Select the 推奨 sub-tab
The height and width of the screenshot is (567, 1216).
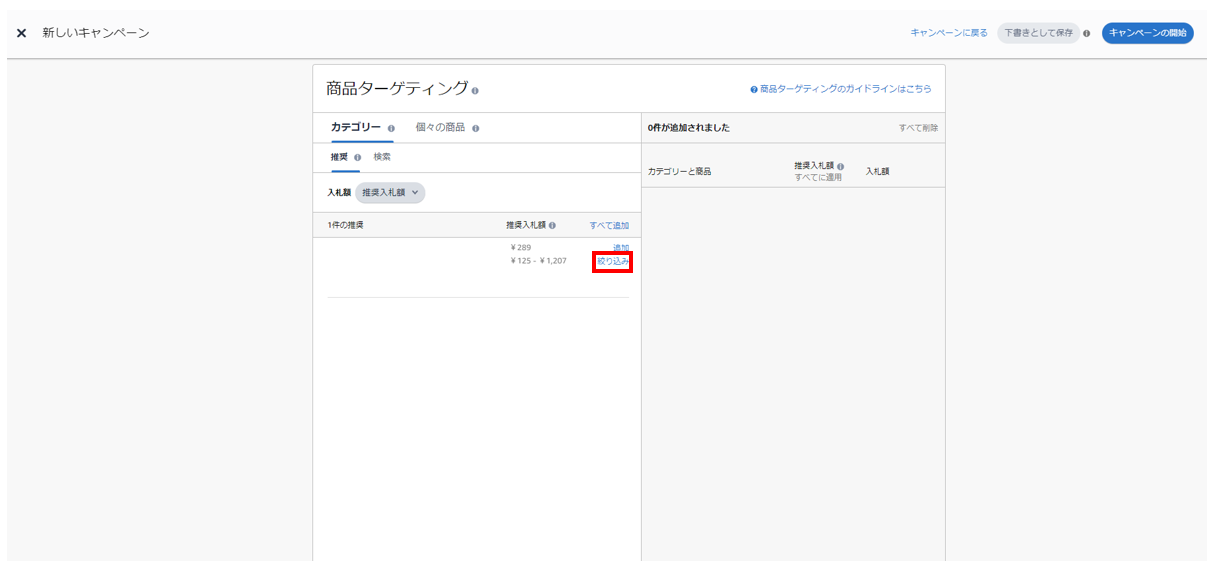click(340, 157)
